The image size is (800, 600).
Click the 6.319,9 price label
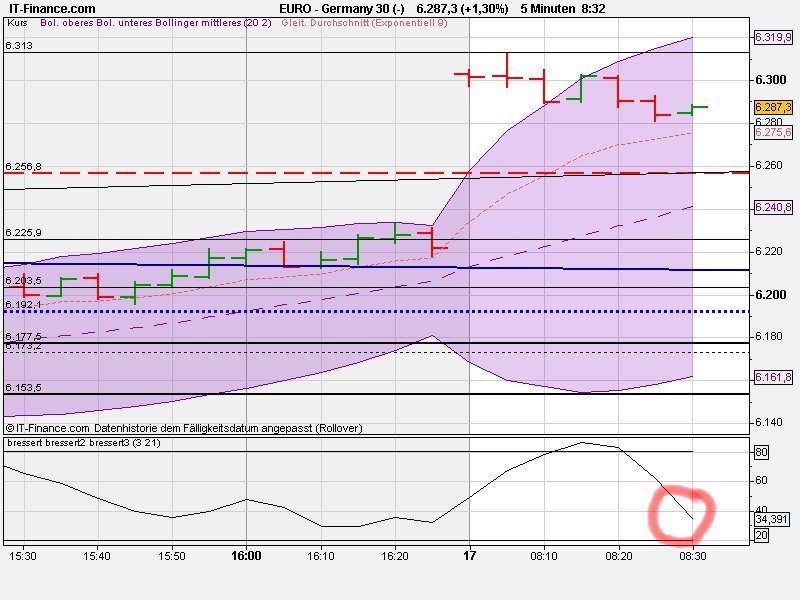(x=771, y=39)
